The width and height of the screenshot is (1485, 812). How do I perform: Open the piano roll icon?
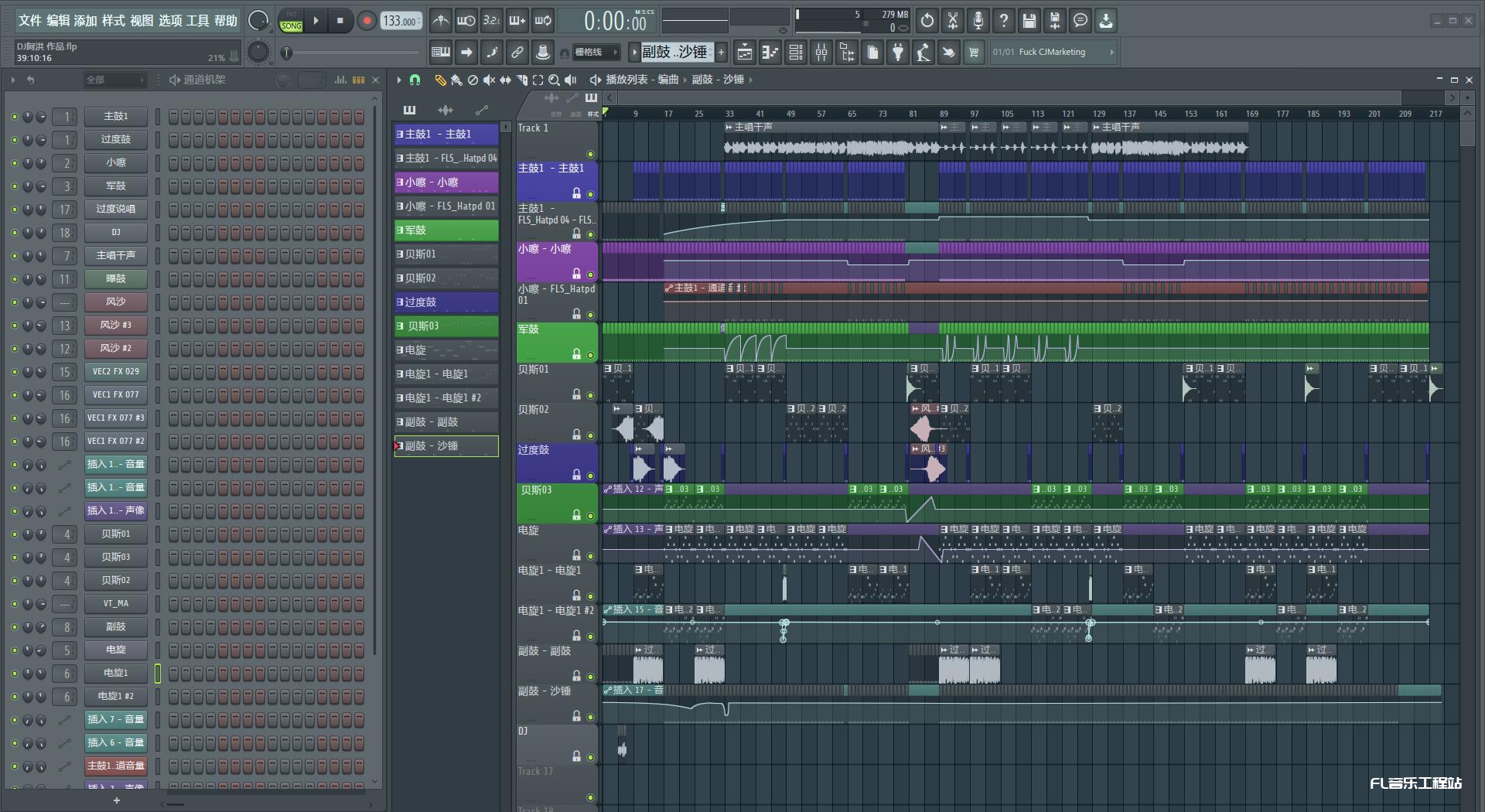770,53
